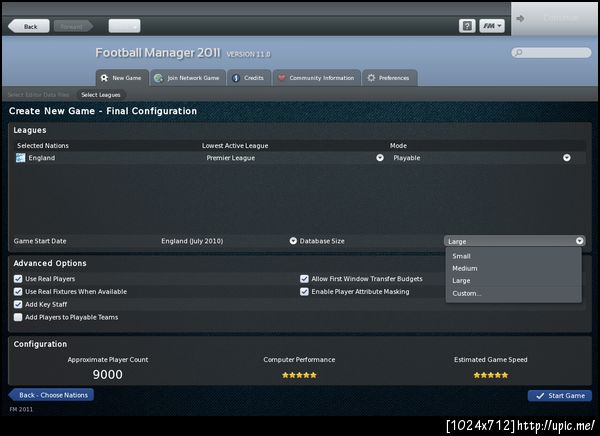Click Estimated Game Speed star rating
This screenshot has width=600, height=436.
pyautogui.click(x=491, y=375)
